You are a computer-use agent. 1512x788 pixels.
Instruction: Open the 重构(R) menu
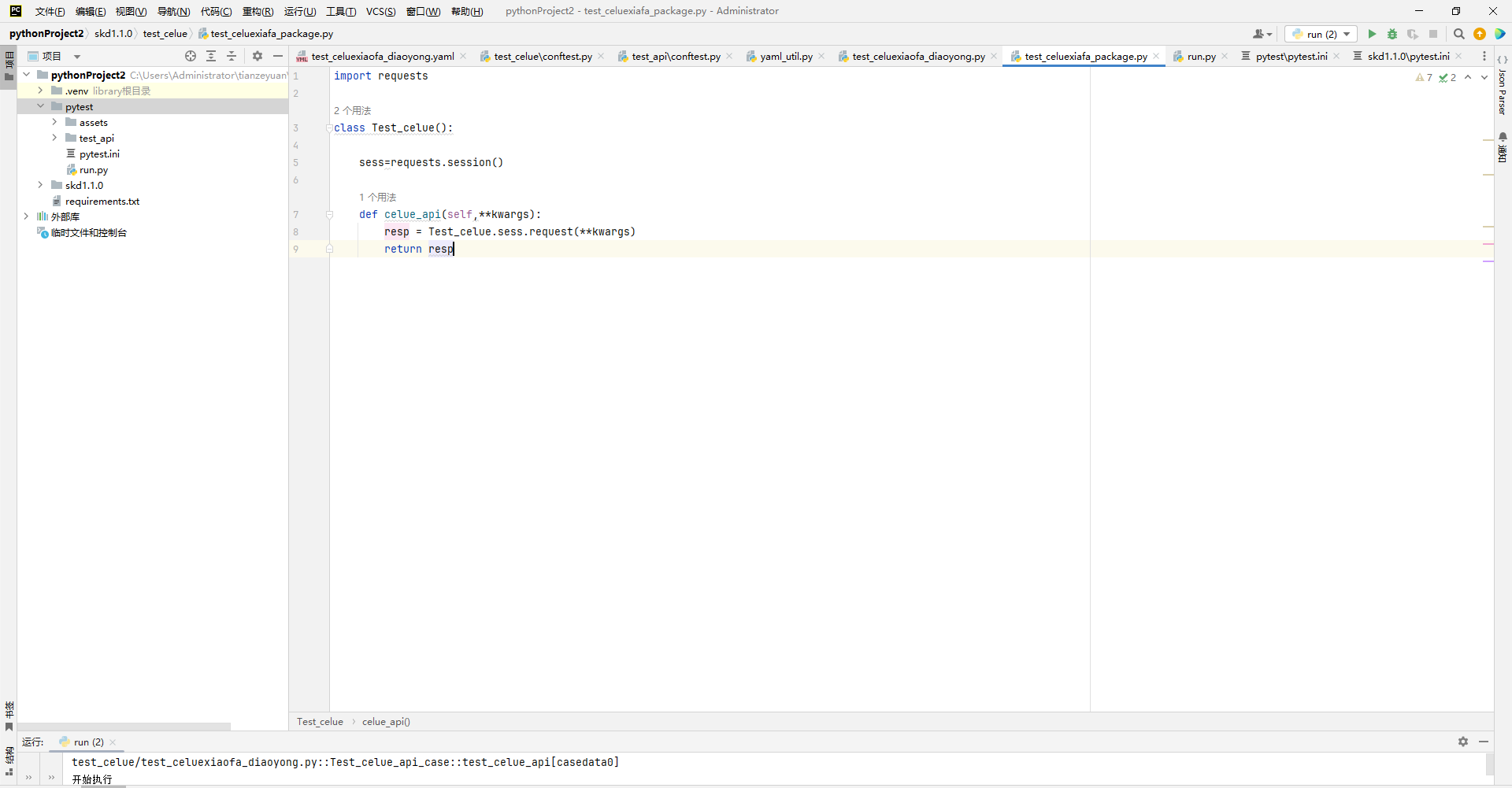tap(258, 11)
